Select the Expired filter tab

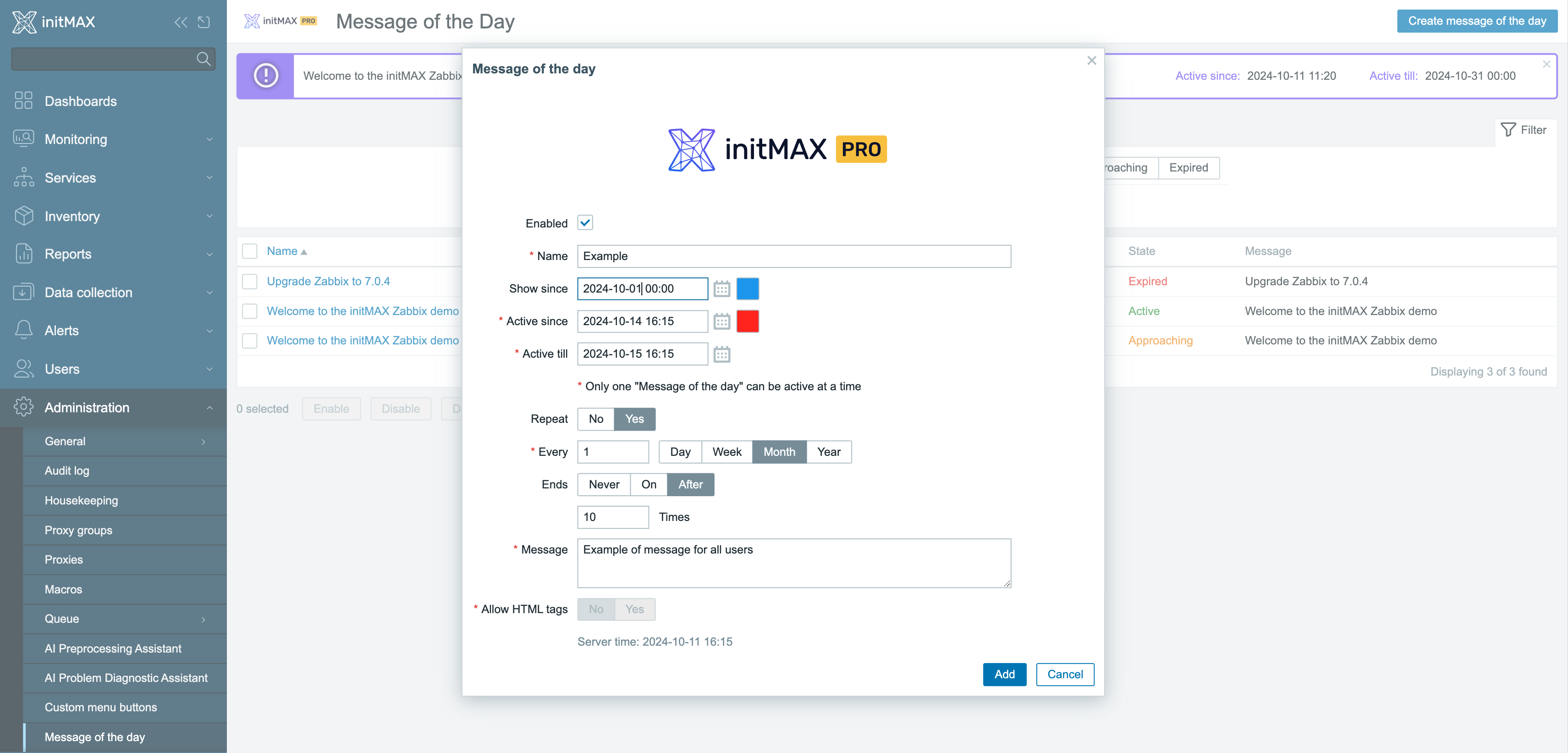pyautogui.click(x=1188, y=167)
